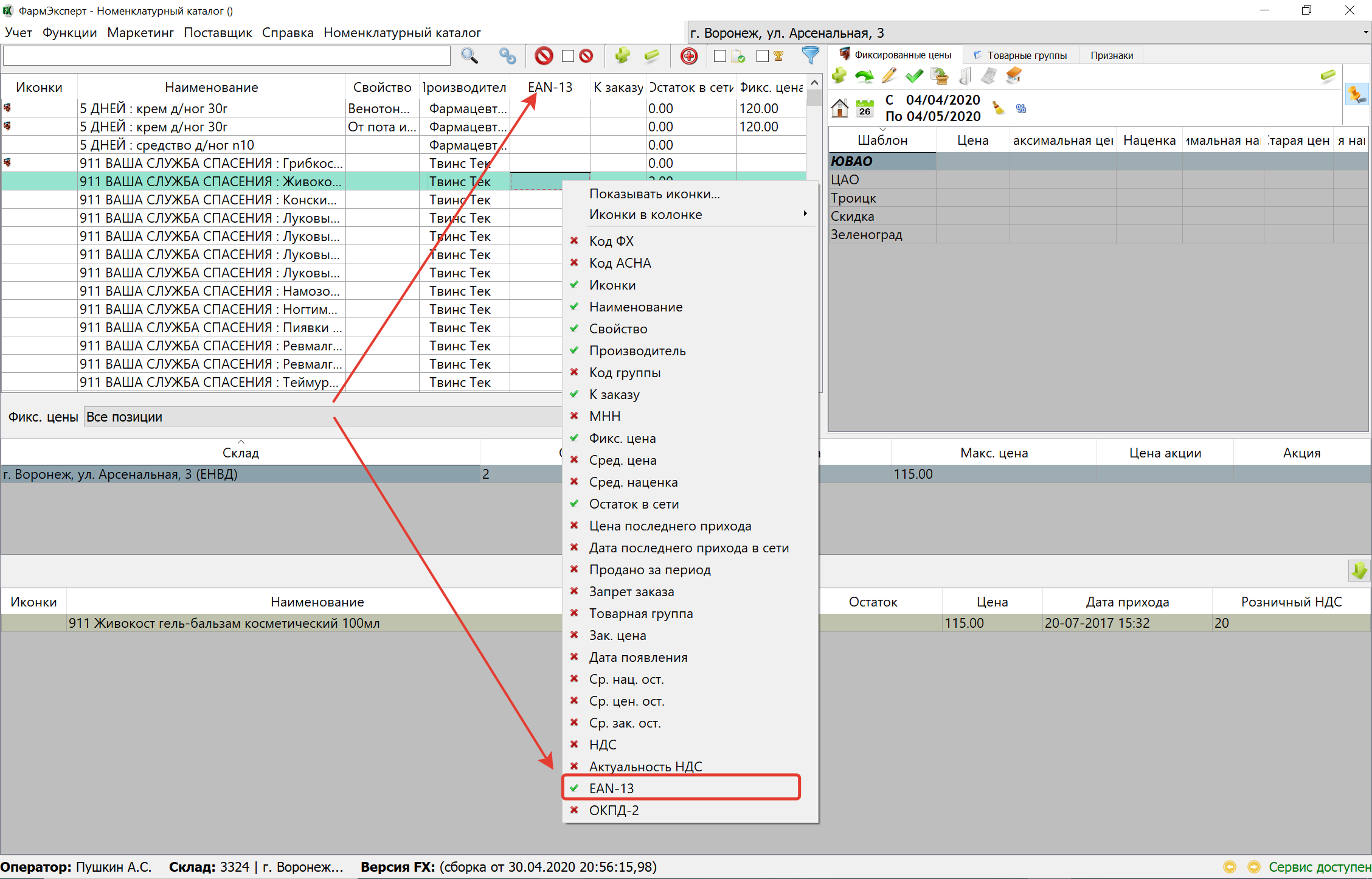Click 'Показывать иконки...' menu entry
The image size is (1372, 879).
click(654, 193)
